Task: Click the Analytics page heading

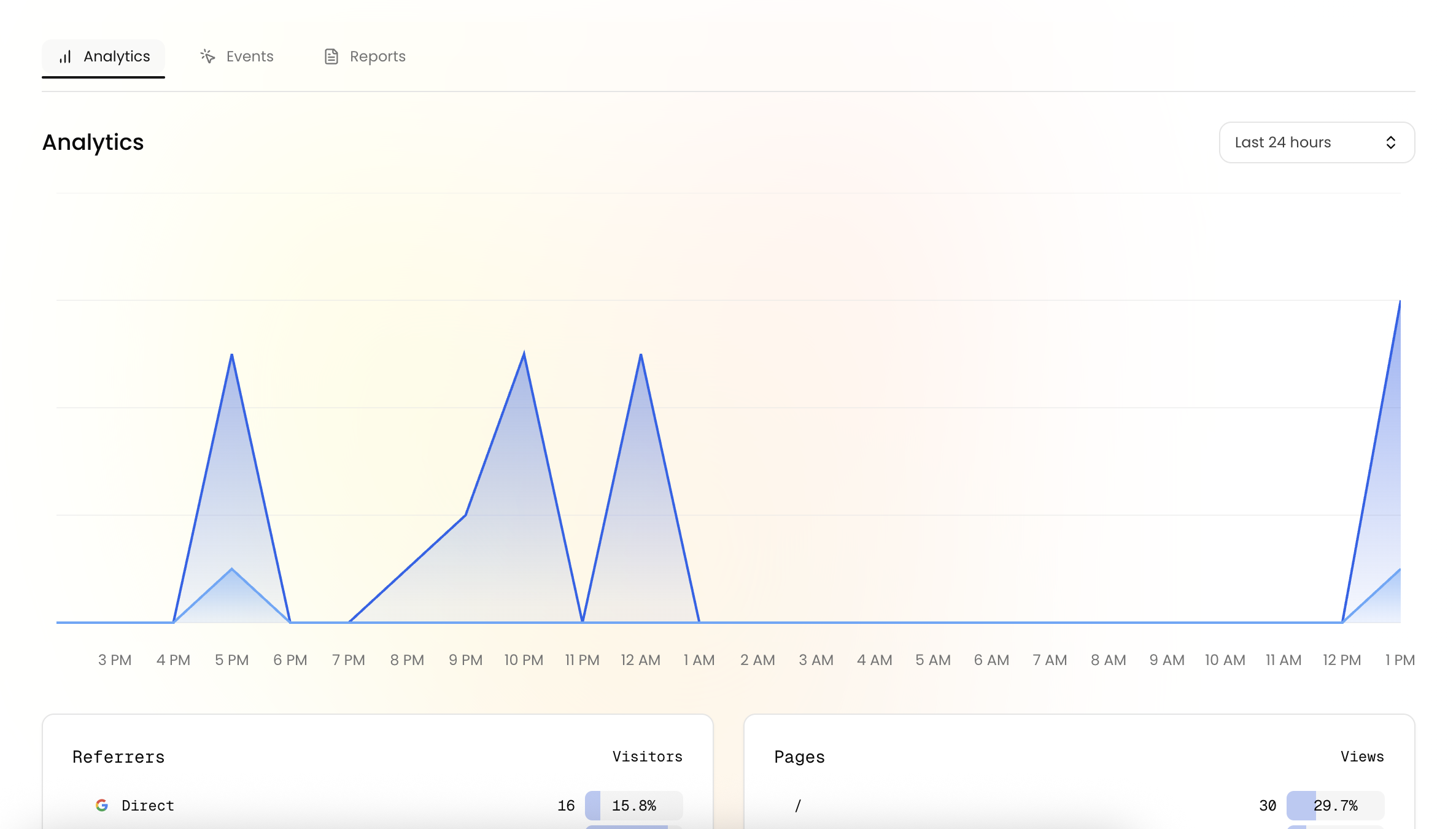Action: (93, 142)
